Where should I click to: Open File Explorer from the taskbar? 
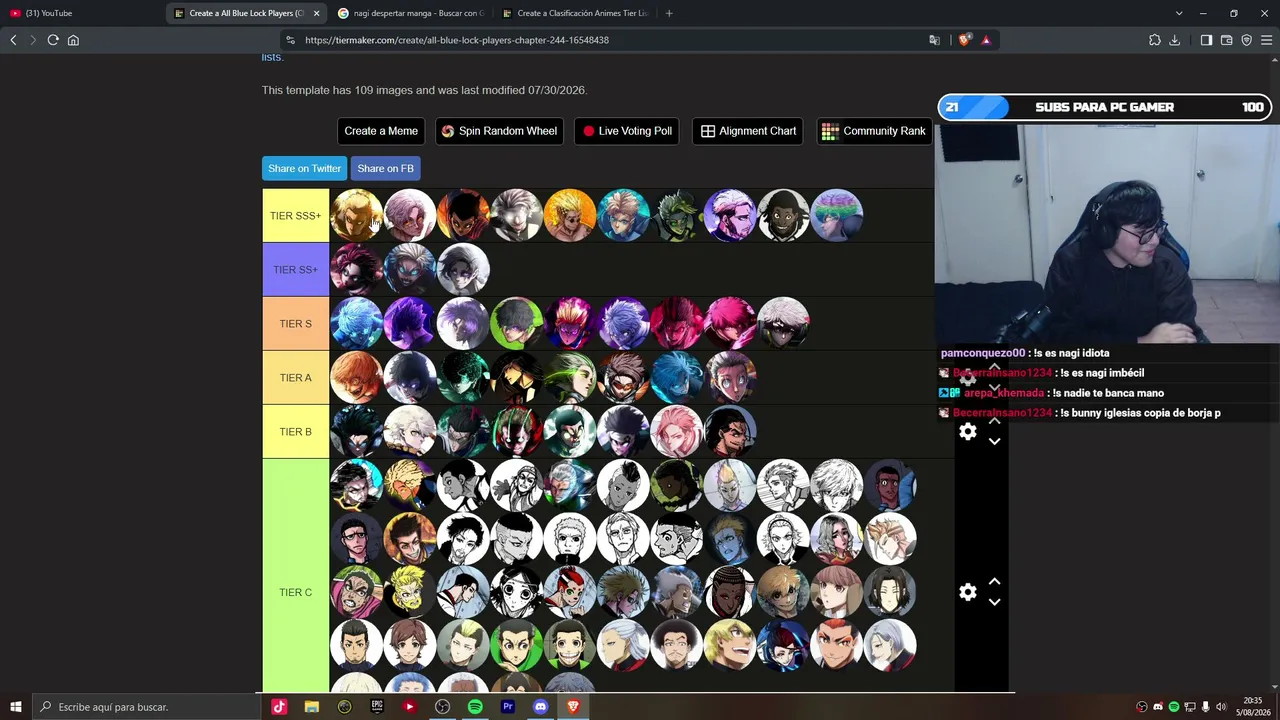312,707
